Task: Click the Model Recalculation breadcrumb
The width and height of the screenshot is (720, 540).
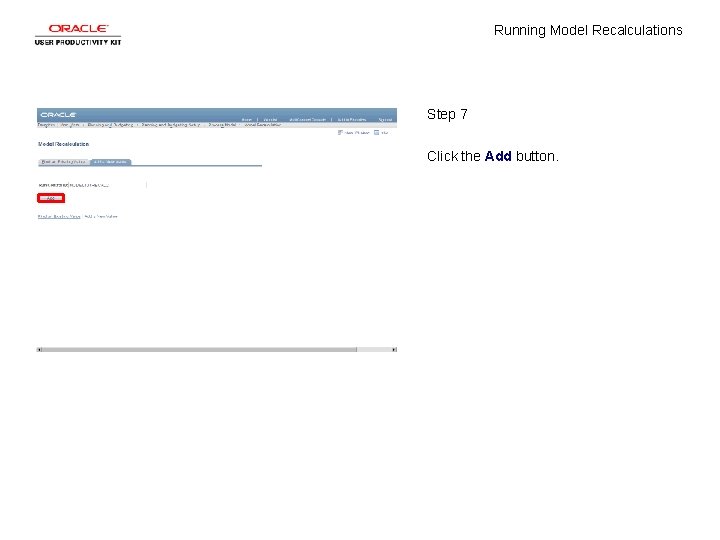Action: coord(262,125)
